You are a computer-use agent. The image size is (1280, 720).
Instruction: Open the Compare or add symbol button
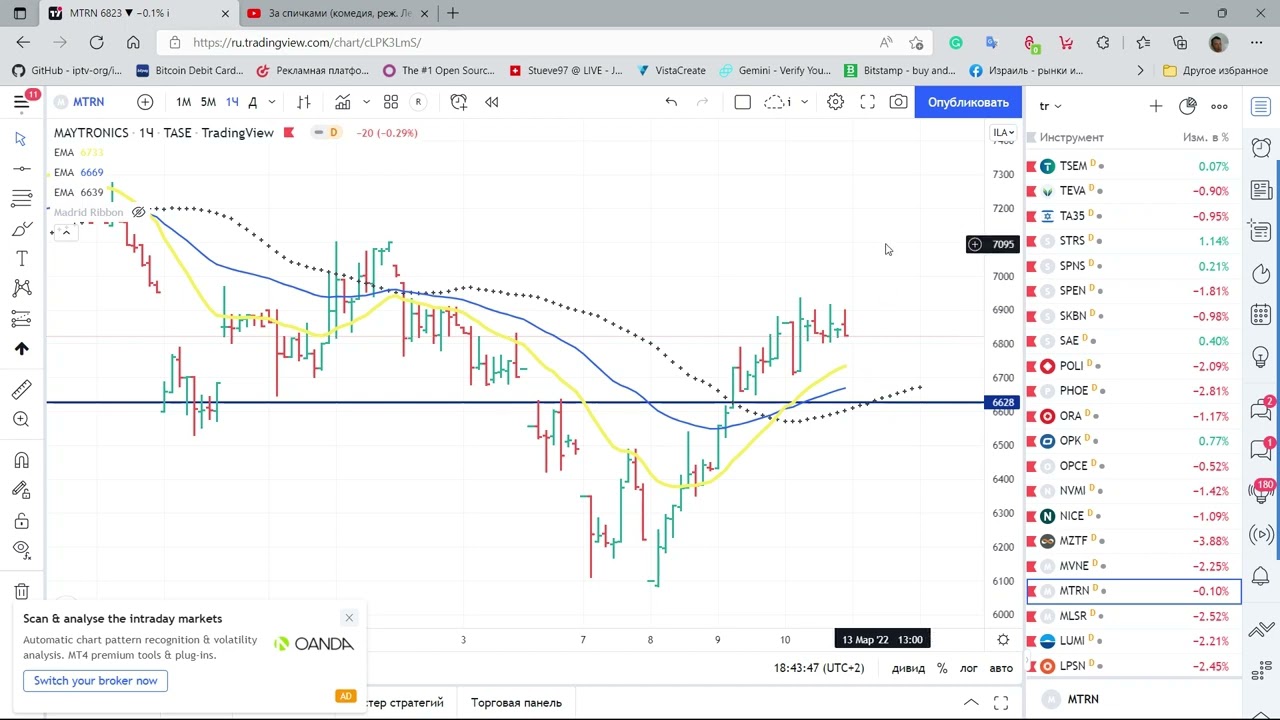click(145, 102)
